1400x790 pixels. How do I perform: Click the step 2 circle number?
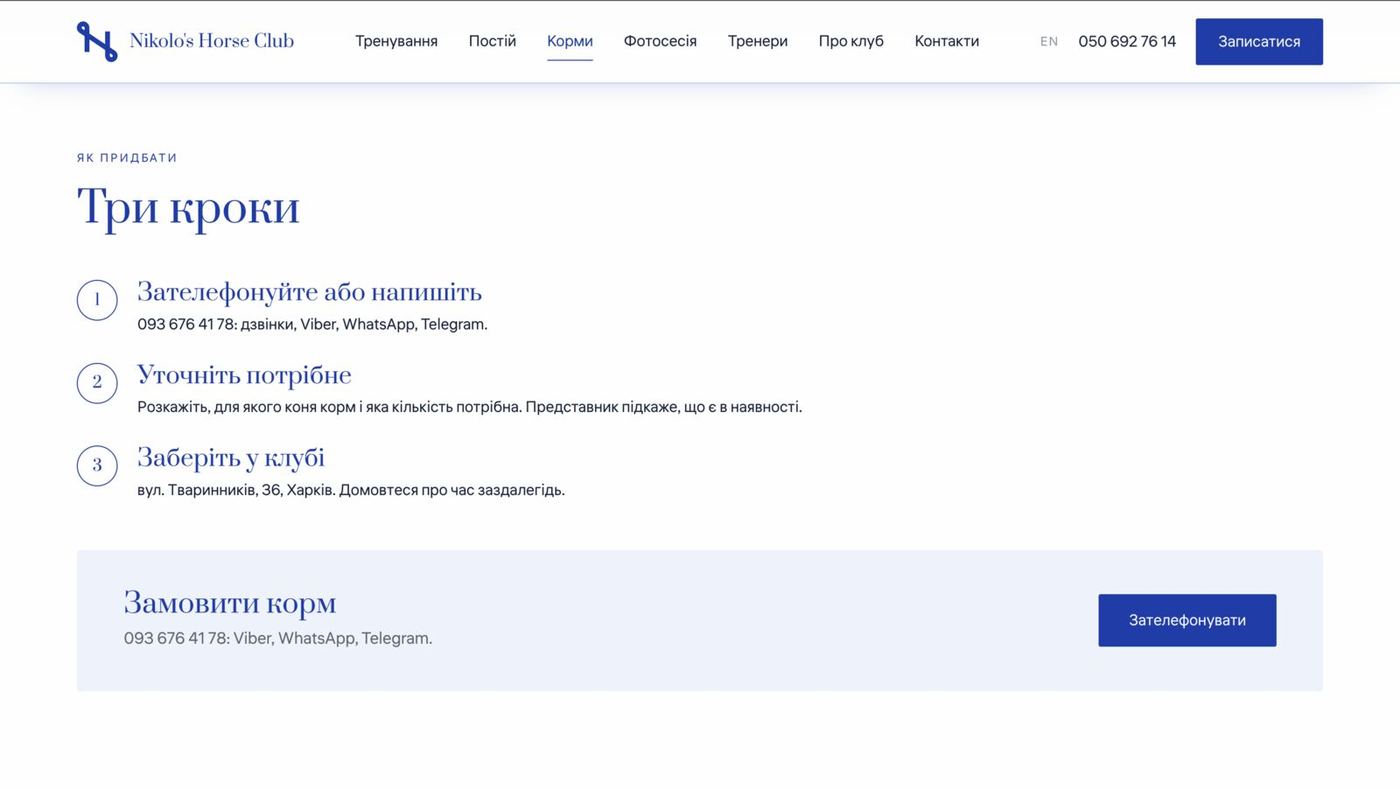(97, 383)
